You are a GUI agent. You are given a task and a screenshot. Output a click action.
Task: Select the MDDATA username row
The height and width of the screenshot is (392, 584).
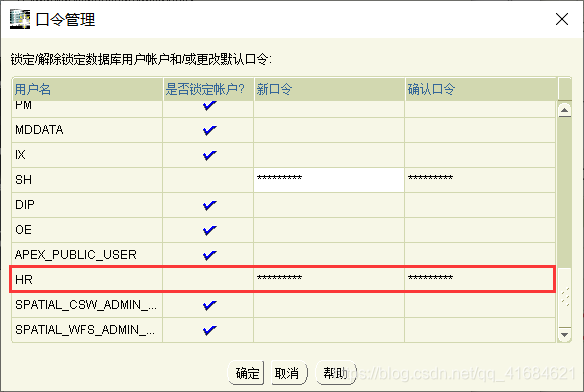point(87,130)
